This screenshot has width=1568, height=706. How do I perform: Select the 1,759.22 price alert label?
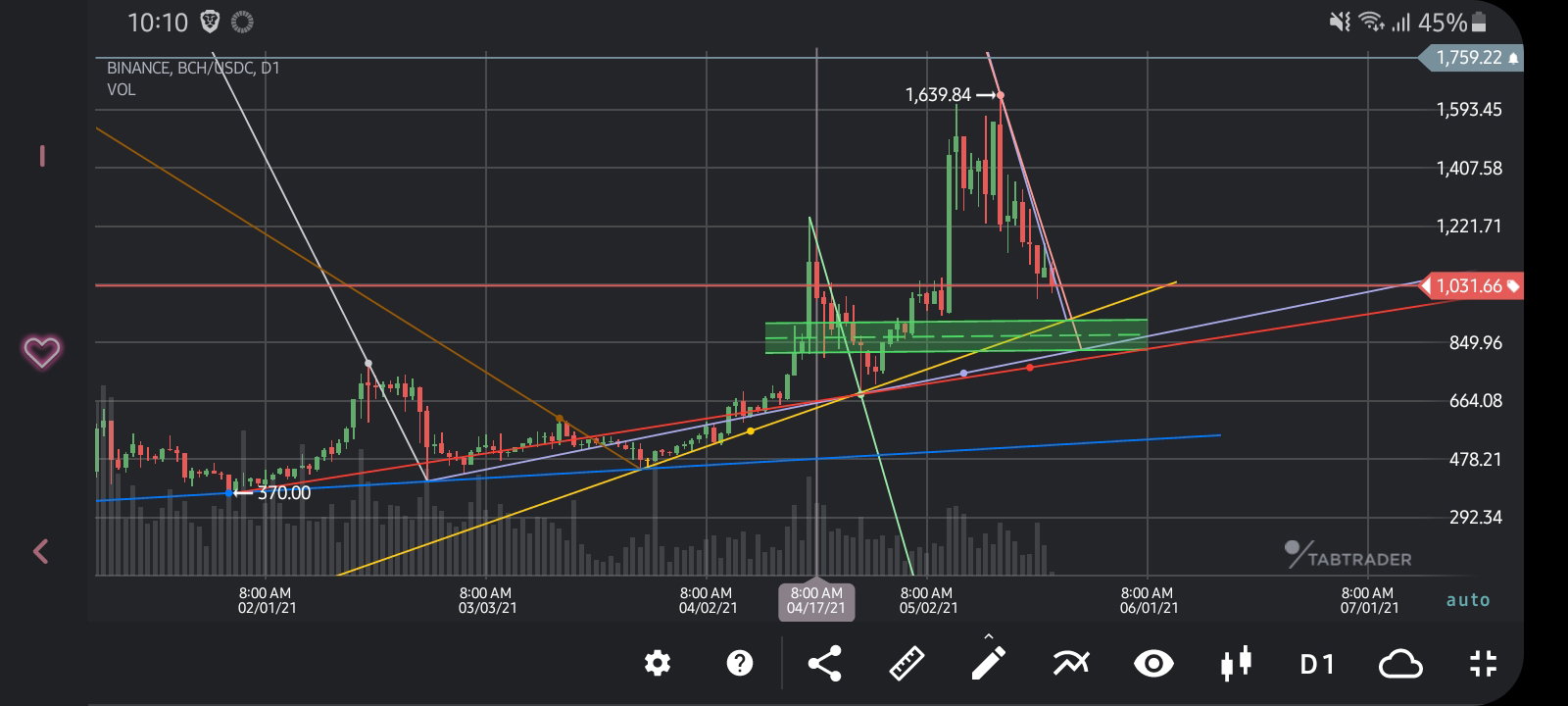pos(1471,58)
